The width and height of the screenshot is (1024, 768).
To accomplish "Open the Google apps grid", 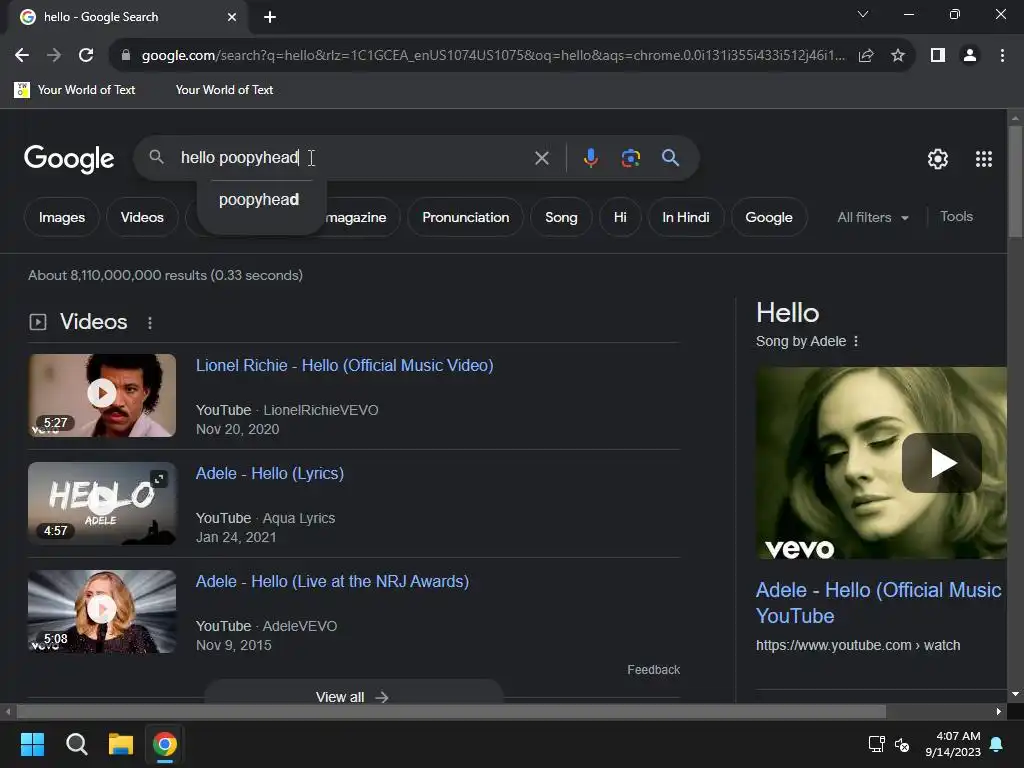I will coord(984,159).
